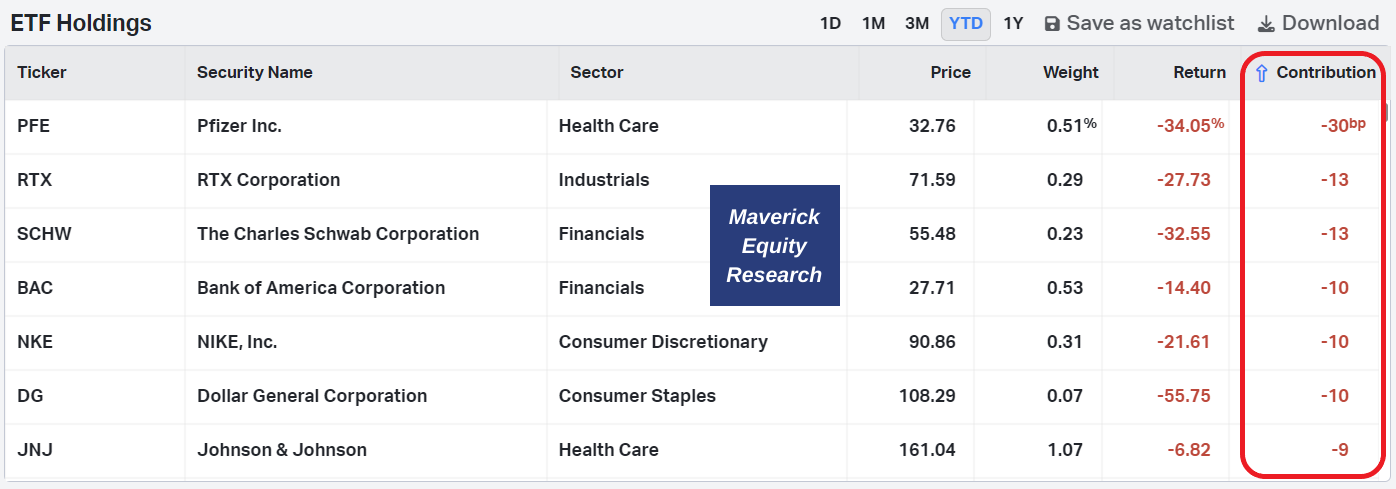Select the YTD time period

pos(966,23)
